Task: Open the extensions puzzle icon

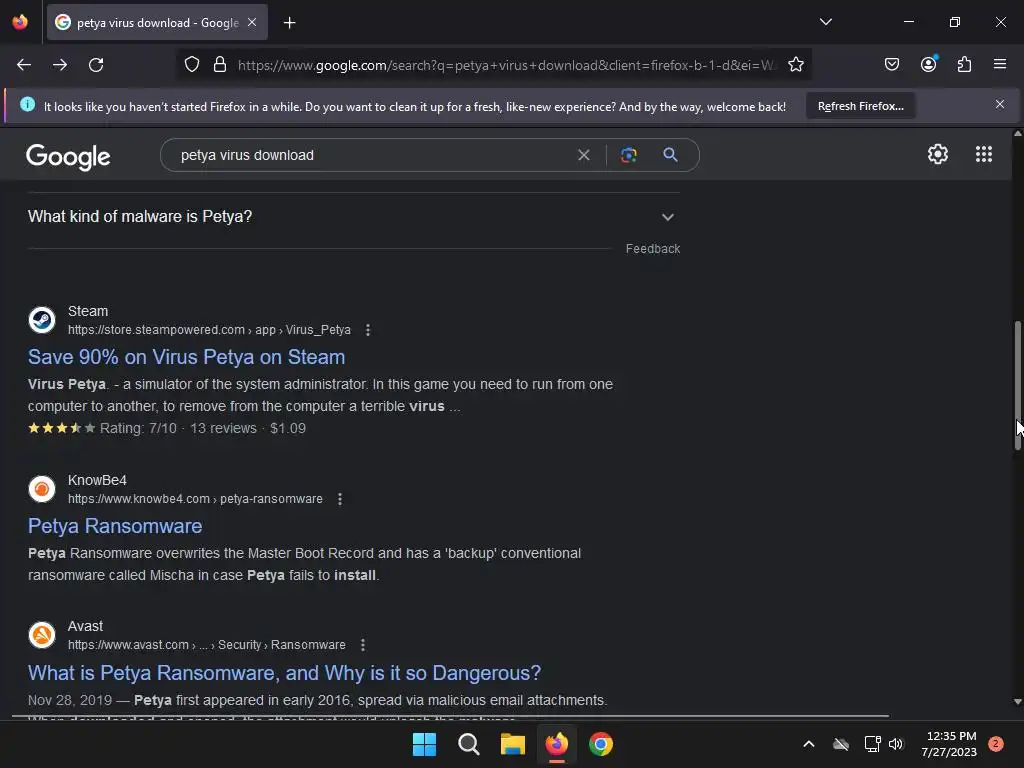Action: click(964, 64)
